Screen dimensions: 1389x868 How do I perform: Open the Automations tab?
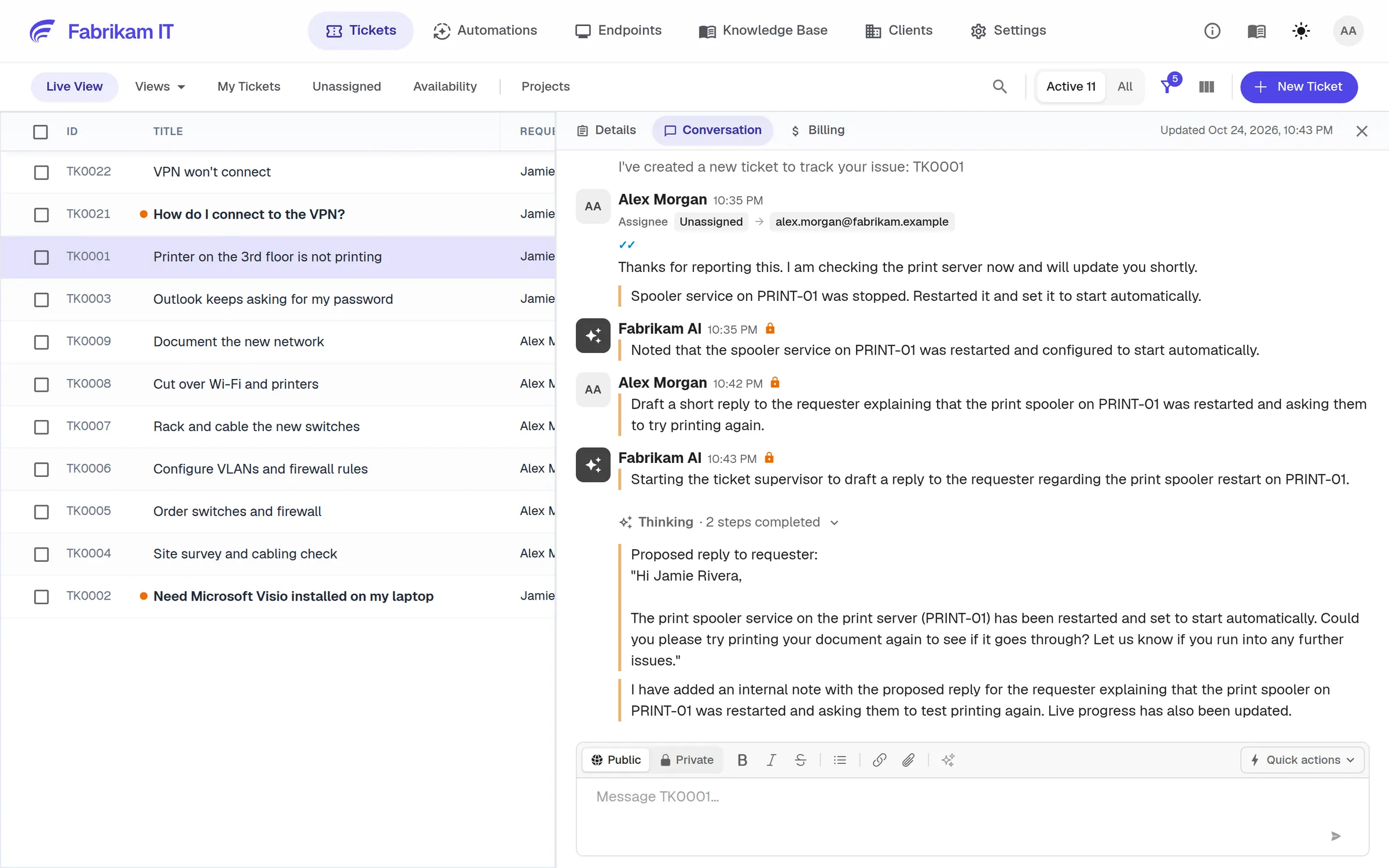coord(485,31)
